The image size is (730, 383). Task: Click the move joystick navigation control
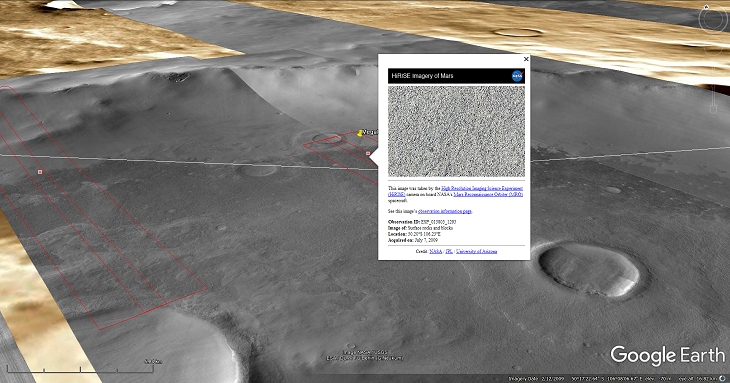tap(713, 47)
